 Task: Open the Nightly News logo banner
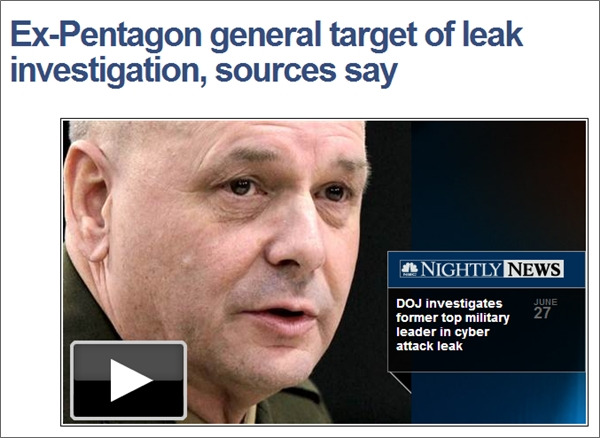click(482, 269)
